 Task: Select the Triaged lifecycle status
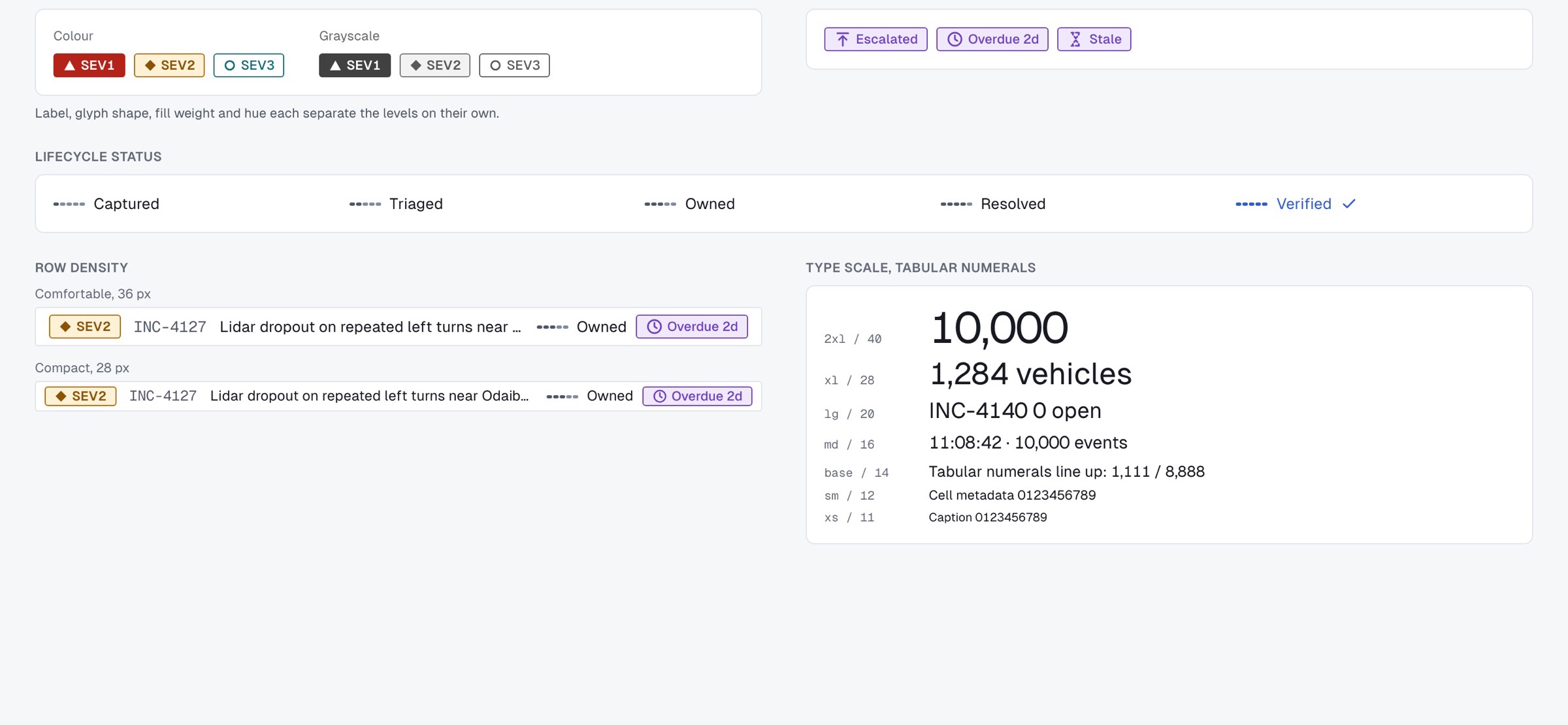click(396, 204)
